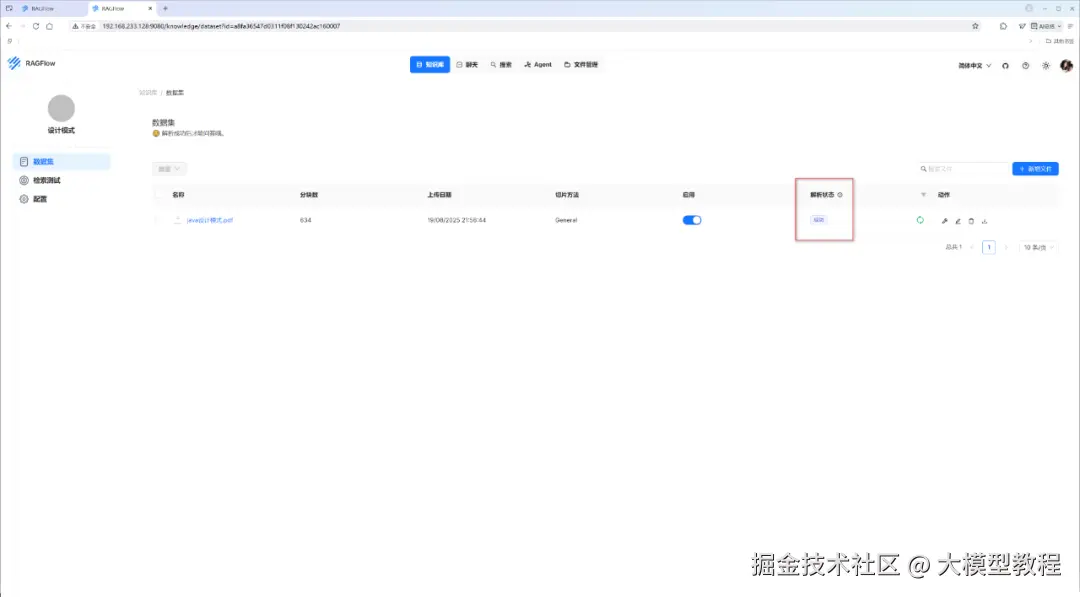1080x597 pixels.
Task: Toggle the select-all checkbox in table header
Action: point(159,195)
